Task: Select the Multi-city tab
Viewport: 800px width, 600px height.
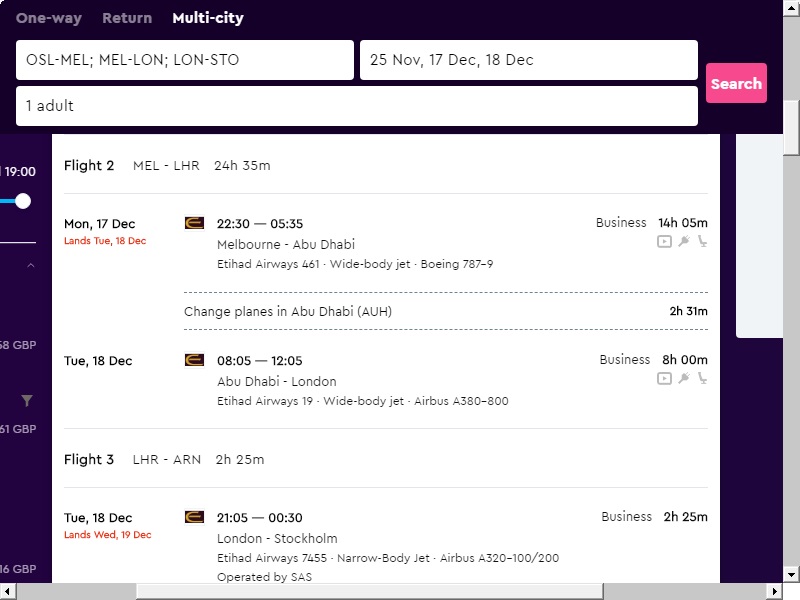Action: pos(208,18)
